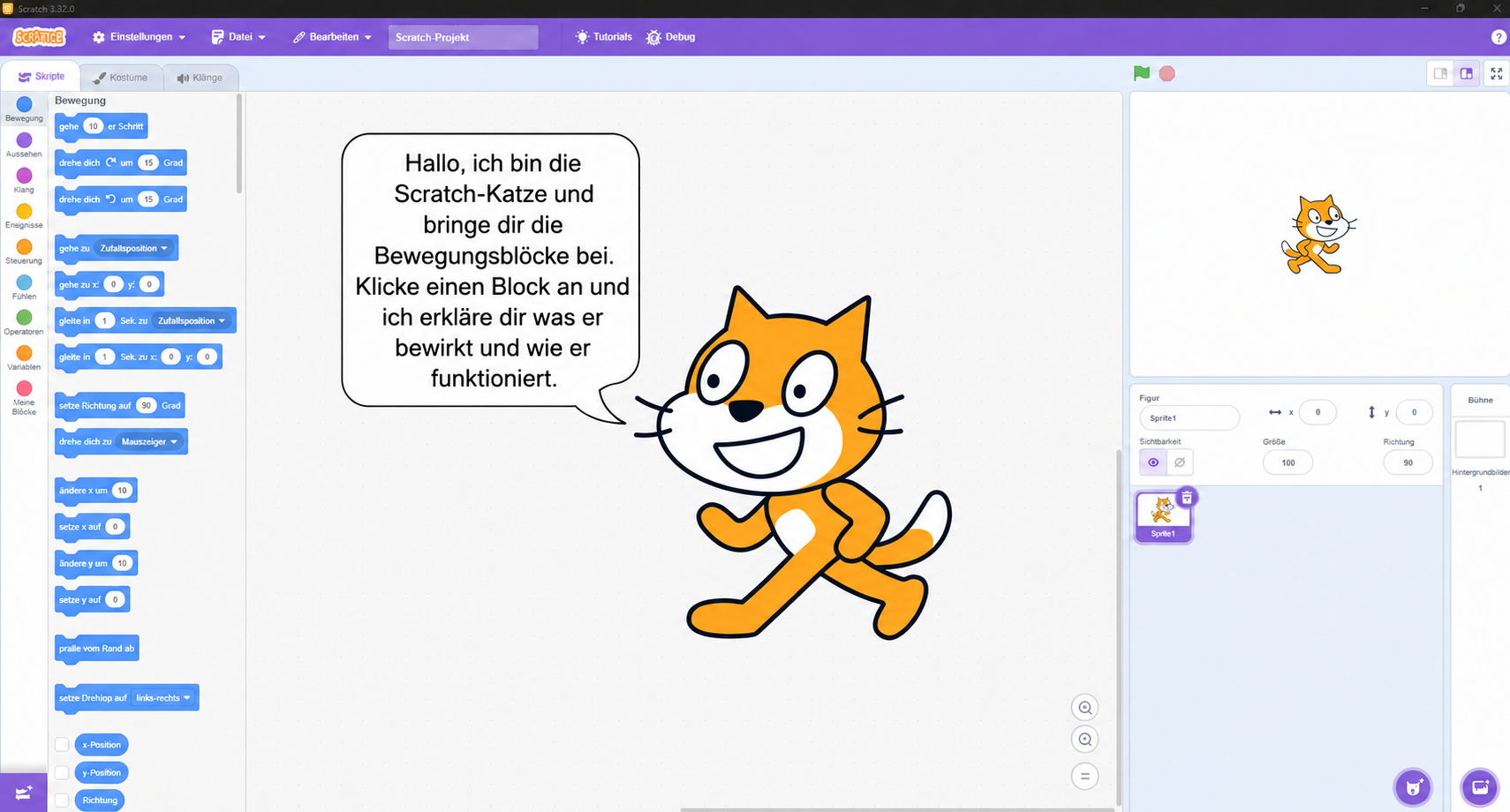This screenshot has width=1510, height=812.
Task: Click the ändere y um 10 block
Action: tap(95, 563)
